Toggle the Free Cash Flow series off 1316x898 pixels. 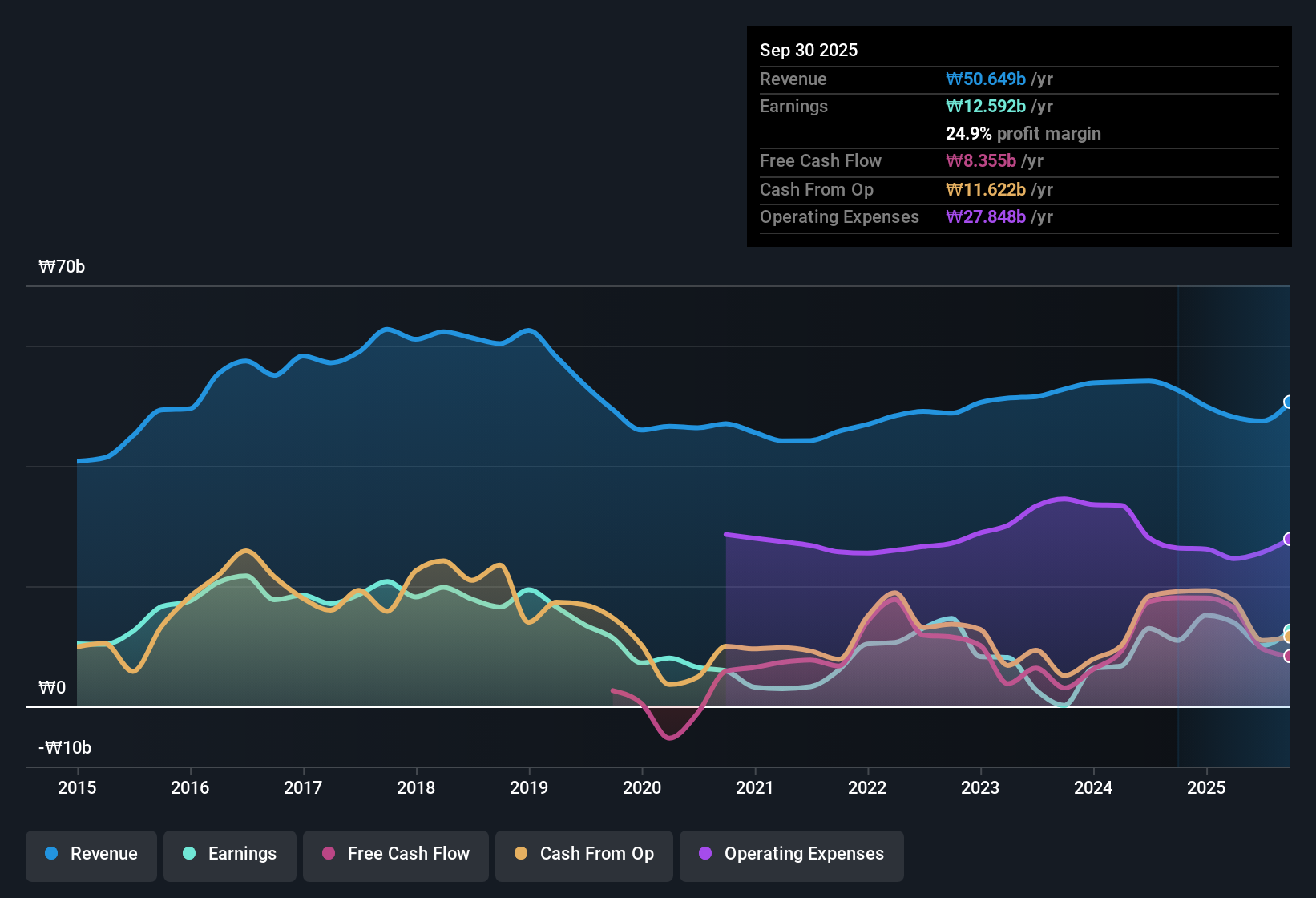point(395,855)
